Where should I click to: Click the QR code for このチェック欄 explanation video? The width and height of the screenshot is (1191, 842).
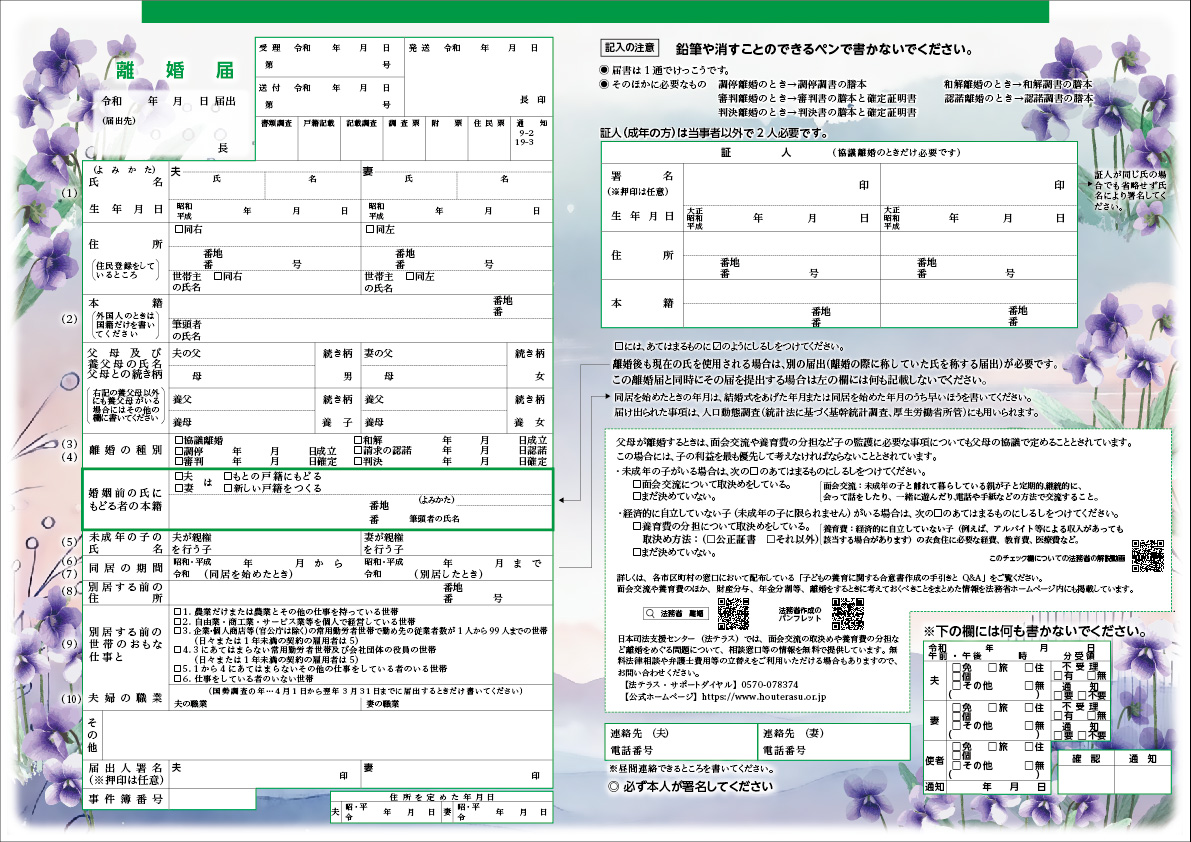click(x=1150, y=555)
